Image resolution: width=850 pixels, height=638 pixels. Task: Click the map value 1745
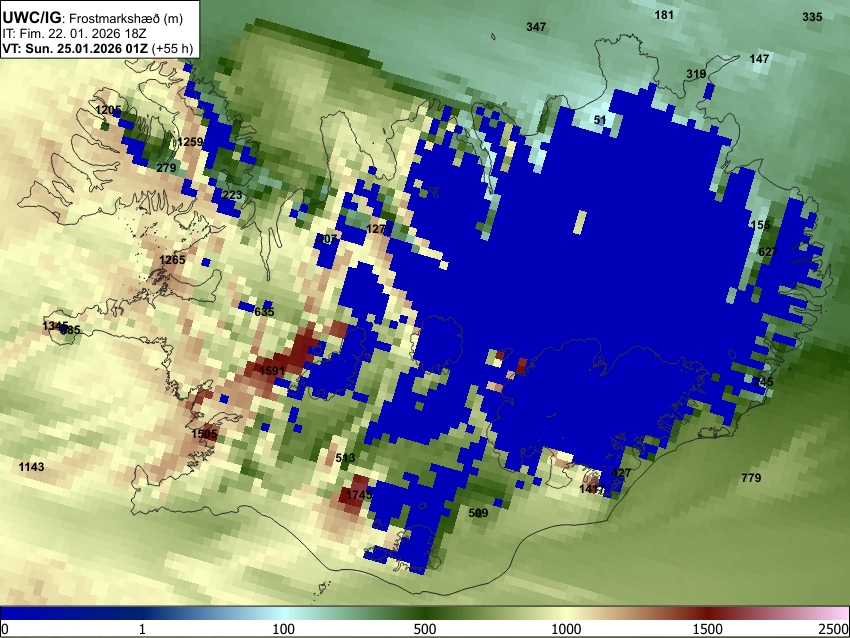pos(359,494)
